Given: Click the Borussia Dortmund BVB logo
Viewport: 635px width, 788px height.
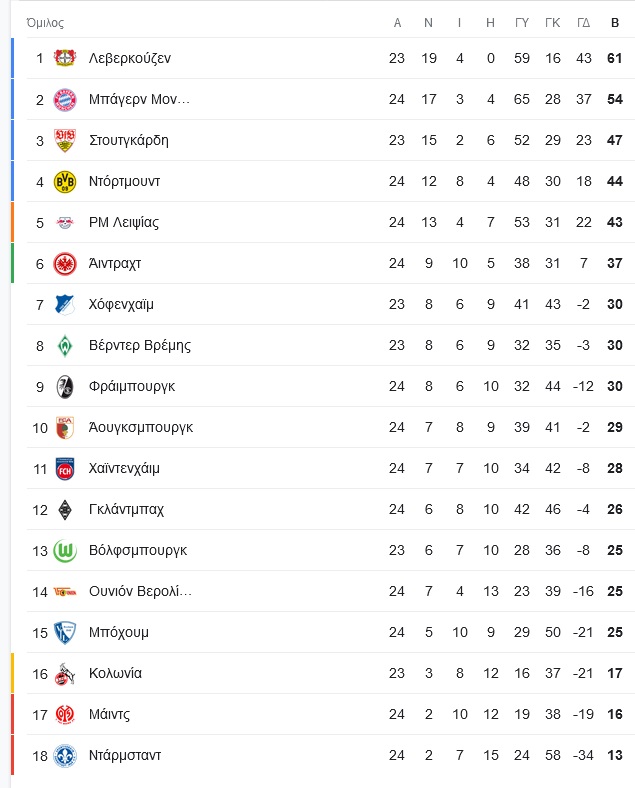Looking at the screenshot, I should (65, 181).
